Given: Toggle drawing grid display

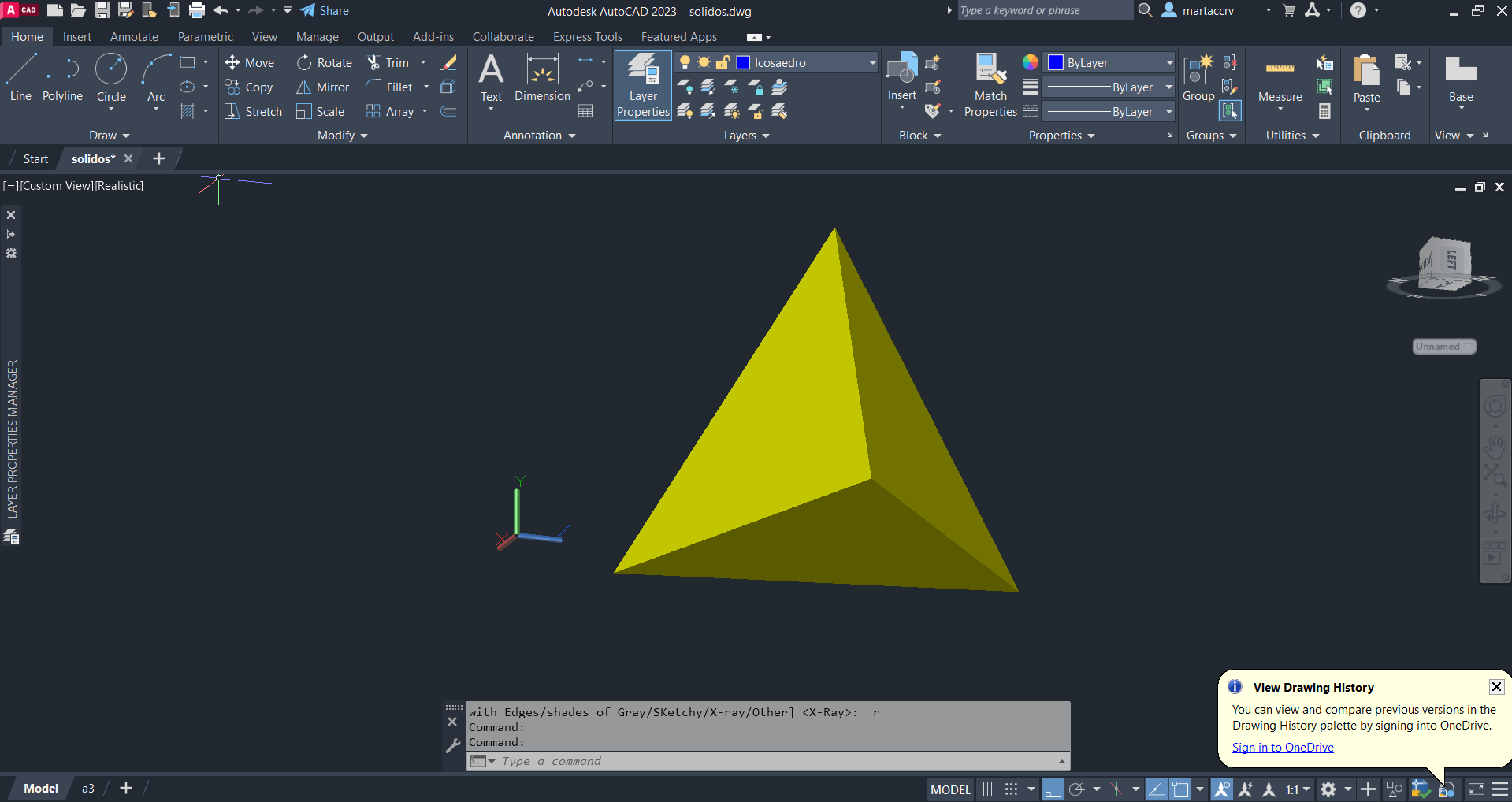Looking at the screenshot, I should point(987,789).
